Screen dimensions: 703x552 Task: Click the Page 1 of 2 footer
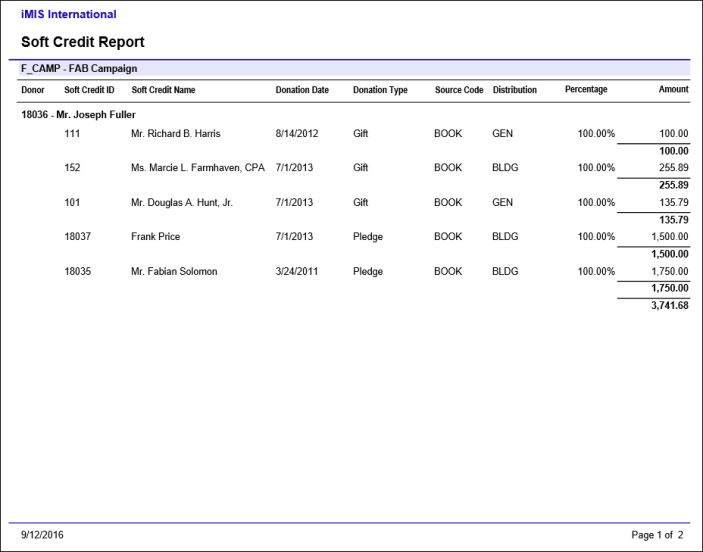click(657, 535)
